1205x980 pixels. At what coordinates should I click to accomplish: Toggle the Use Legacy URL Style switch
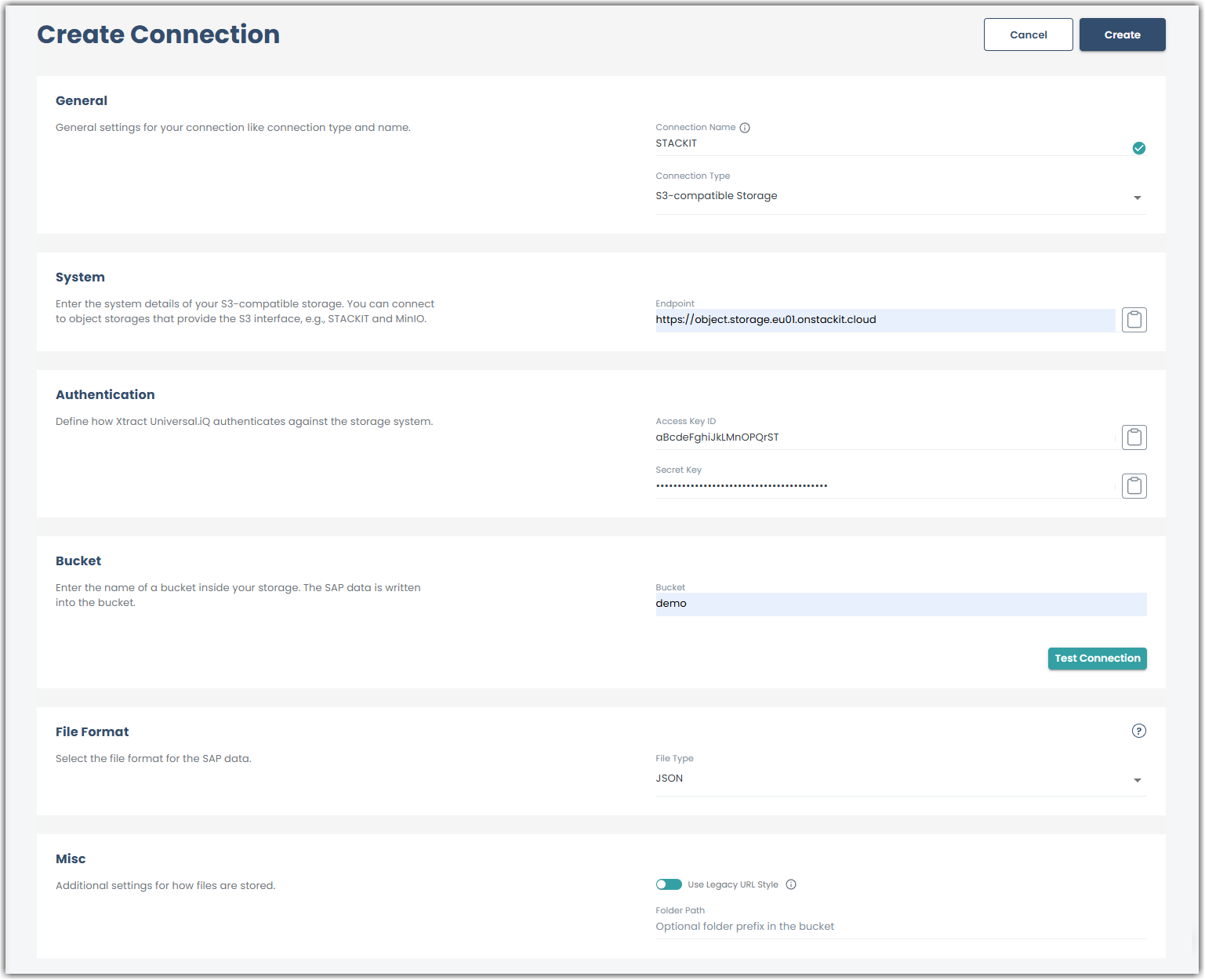coord(669,884)
